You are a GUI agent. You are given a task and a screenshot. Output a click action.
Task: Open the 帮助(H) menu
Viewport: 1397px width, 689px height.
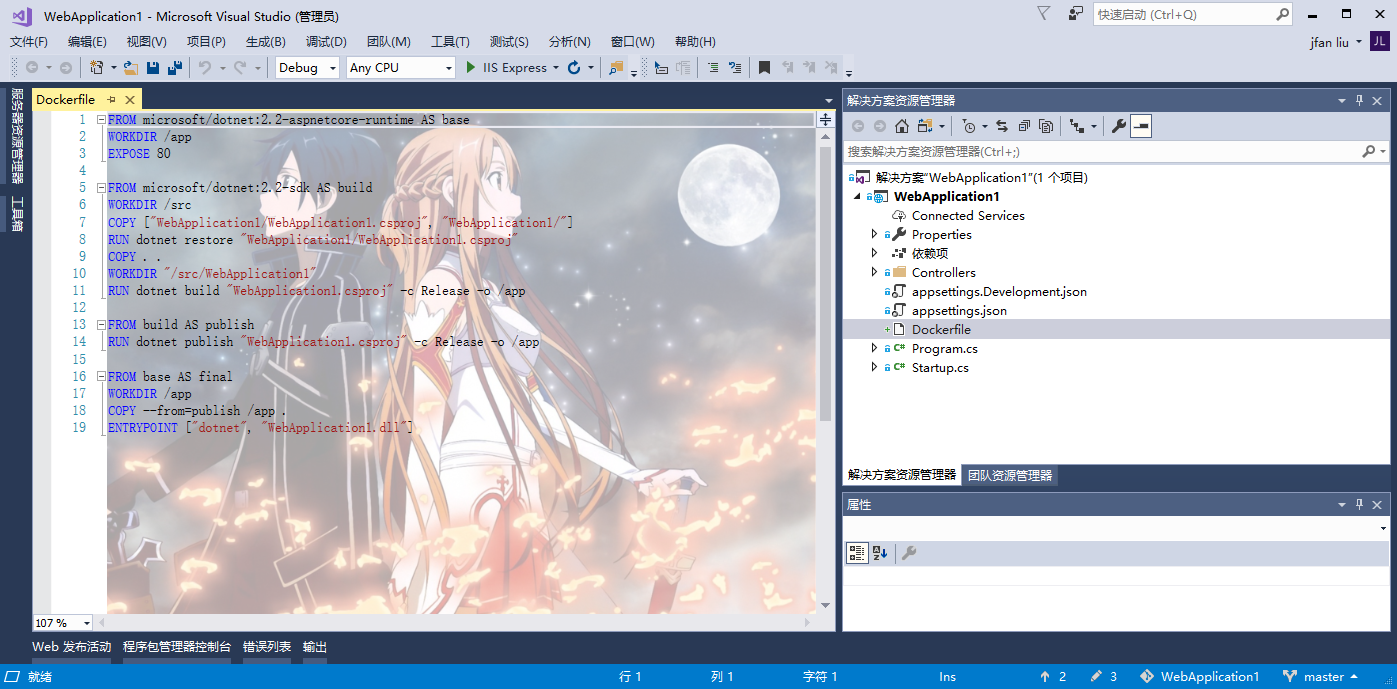695,42
